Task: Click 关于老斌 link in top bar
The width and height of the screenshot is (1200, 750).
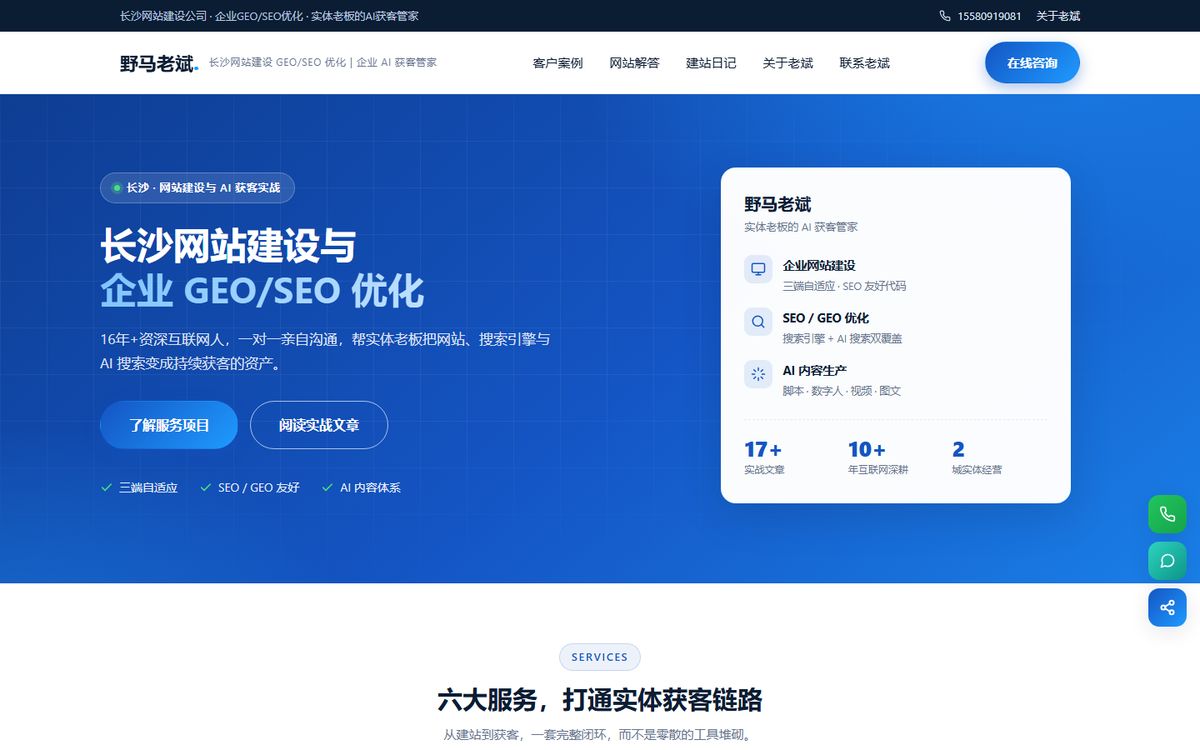Action: click(1058, 16)
